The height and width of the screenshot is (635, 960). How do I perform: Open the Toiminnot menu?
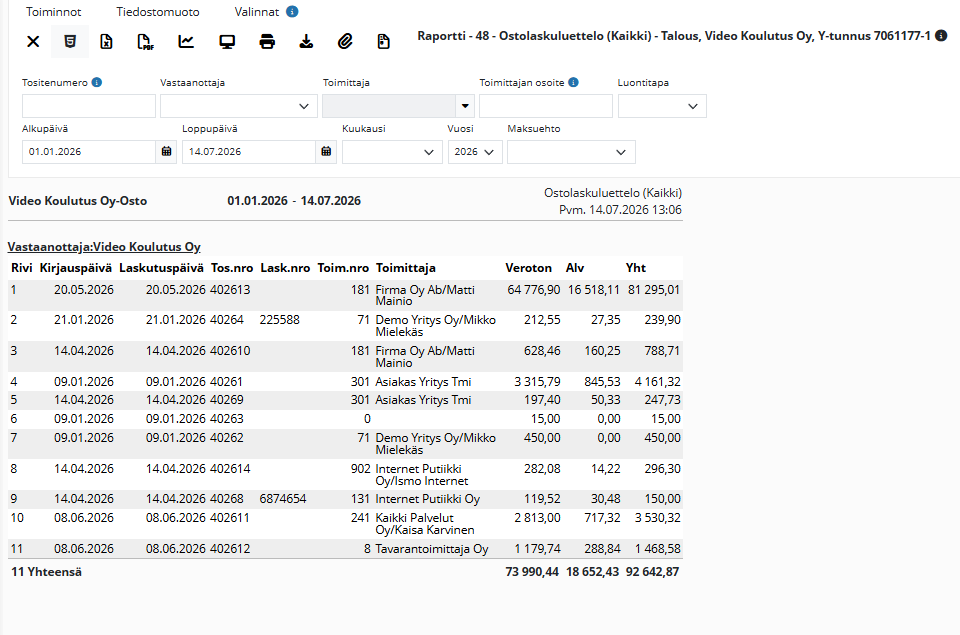point(53,12)
